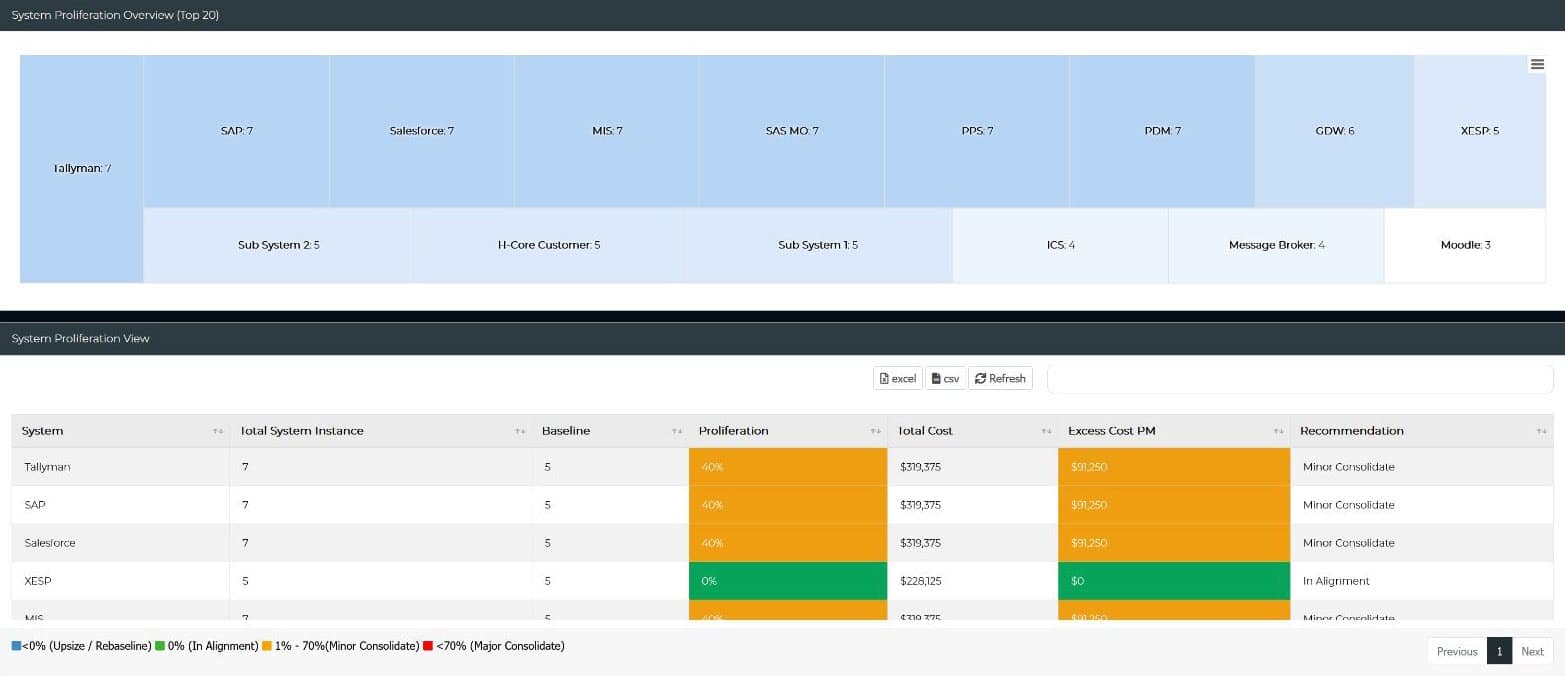Open the treemap chart hamburger menu
Image resolution: width=1565 pixels, height=676 pixels.
[x=1537, y=64]
